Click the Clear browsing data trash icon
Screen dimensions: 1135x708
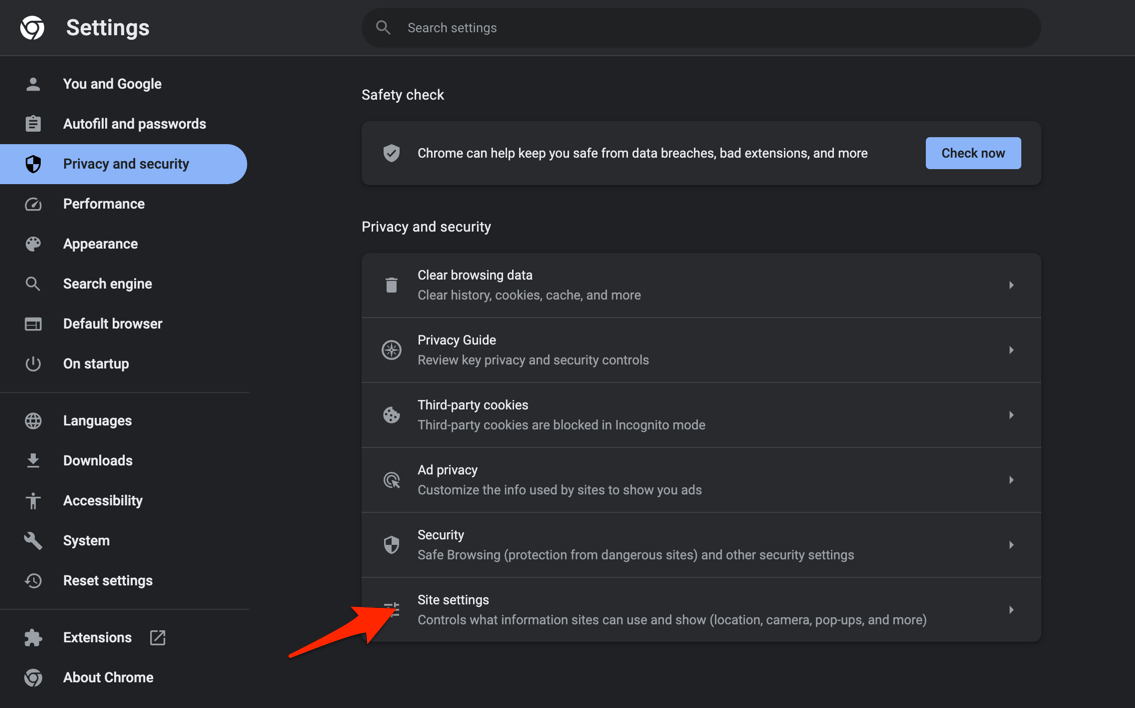pos(391,284)
